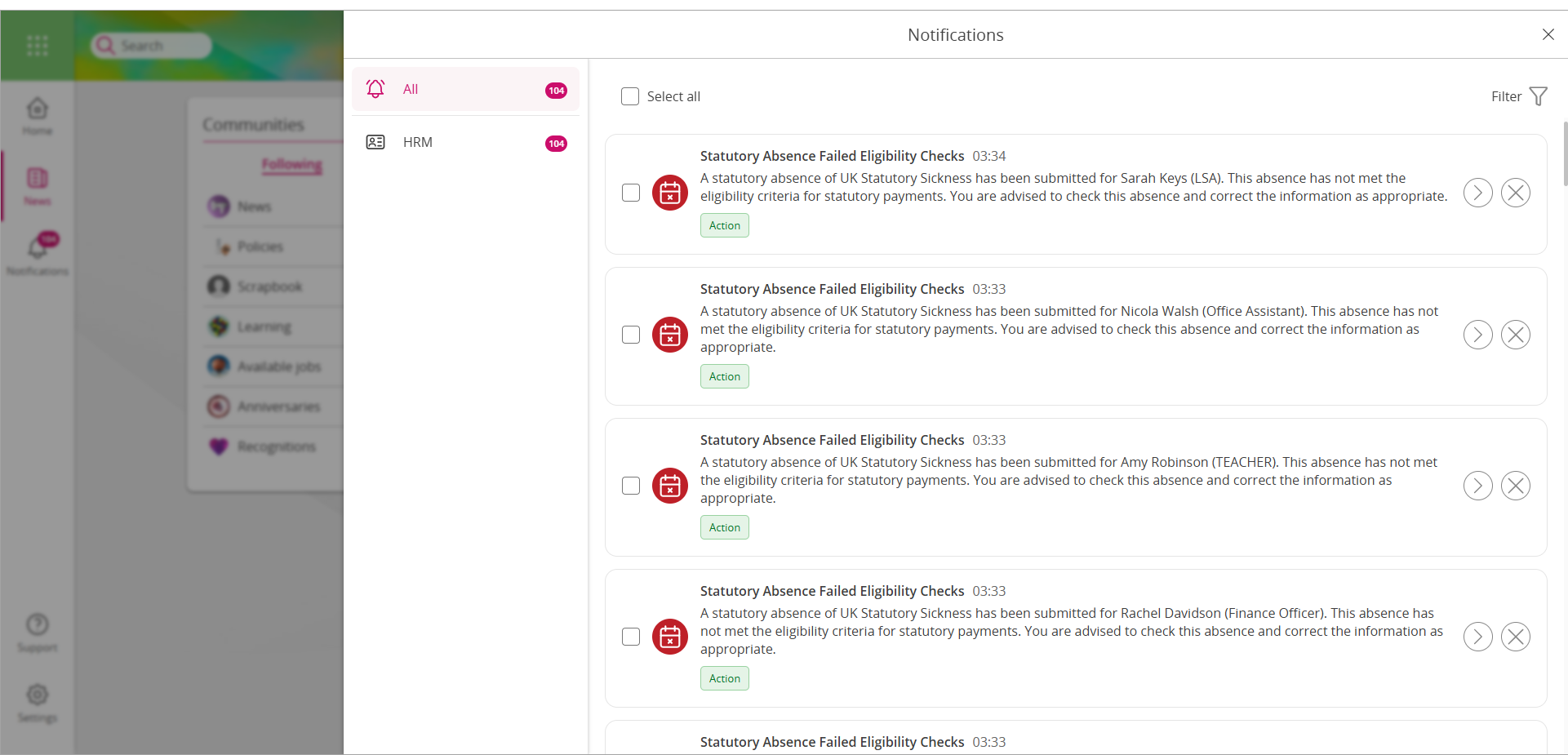The image size is (1568, 755).
Task: Select the Amy Robinson notification checkbox
Action: [631, 486]
